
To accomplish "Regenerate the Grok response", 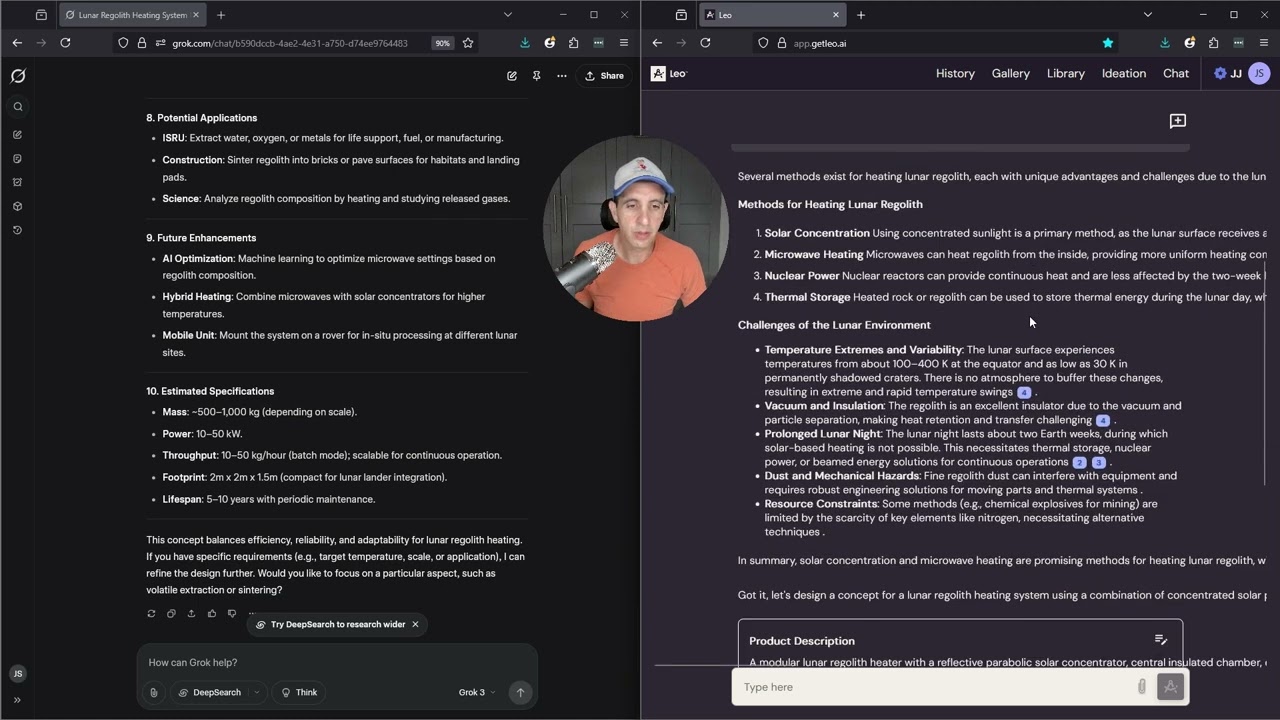I will [x=151, y=614].
